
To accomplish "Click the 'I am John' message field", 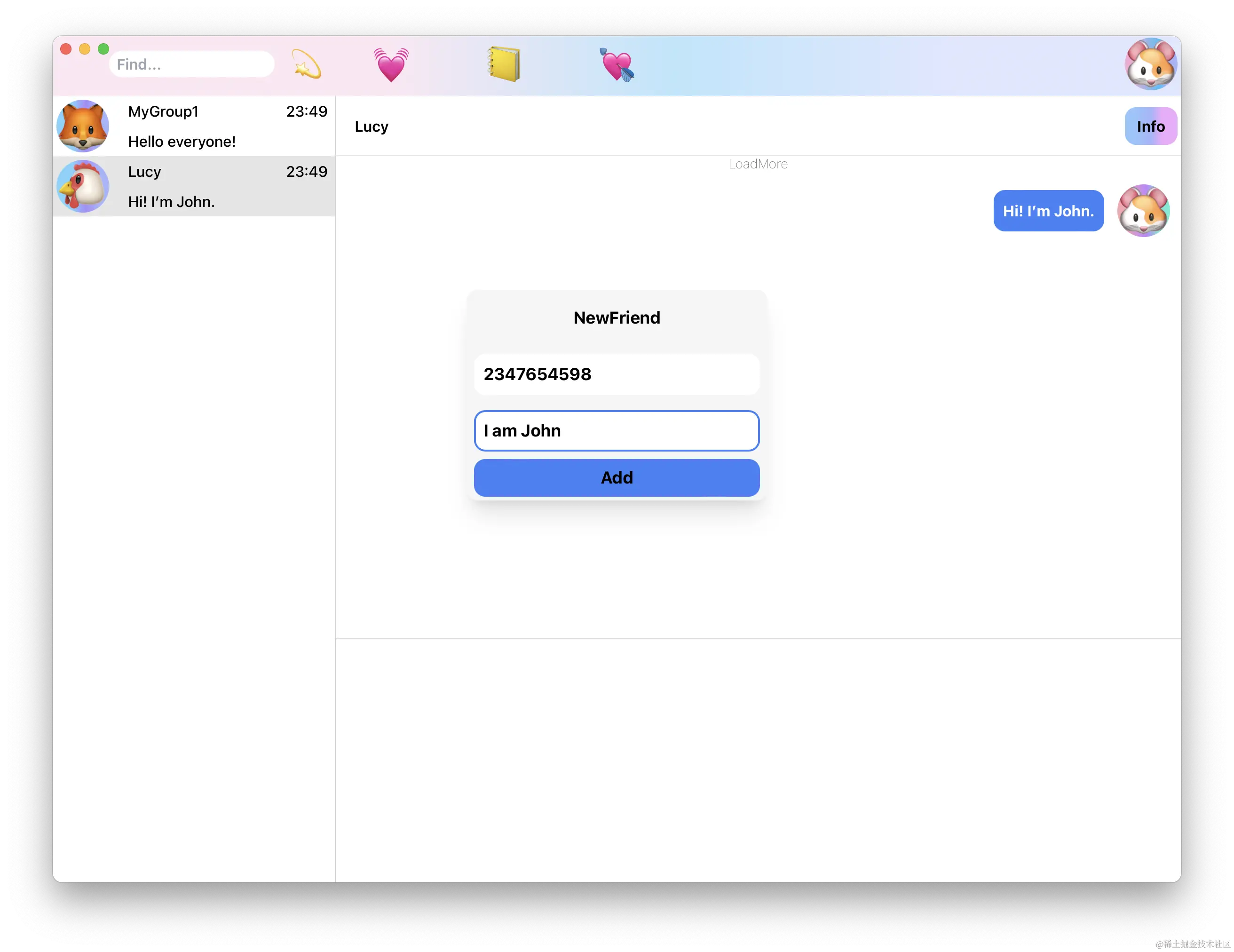I will (617, 430).
